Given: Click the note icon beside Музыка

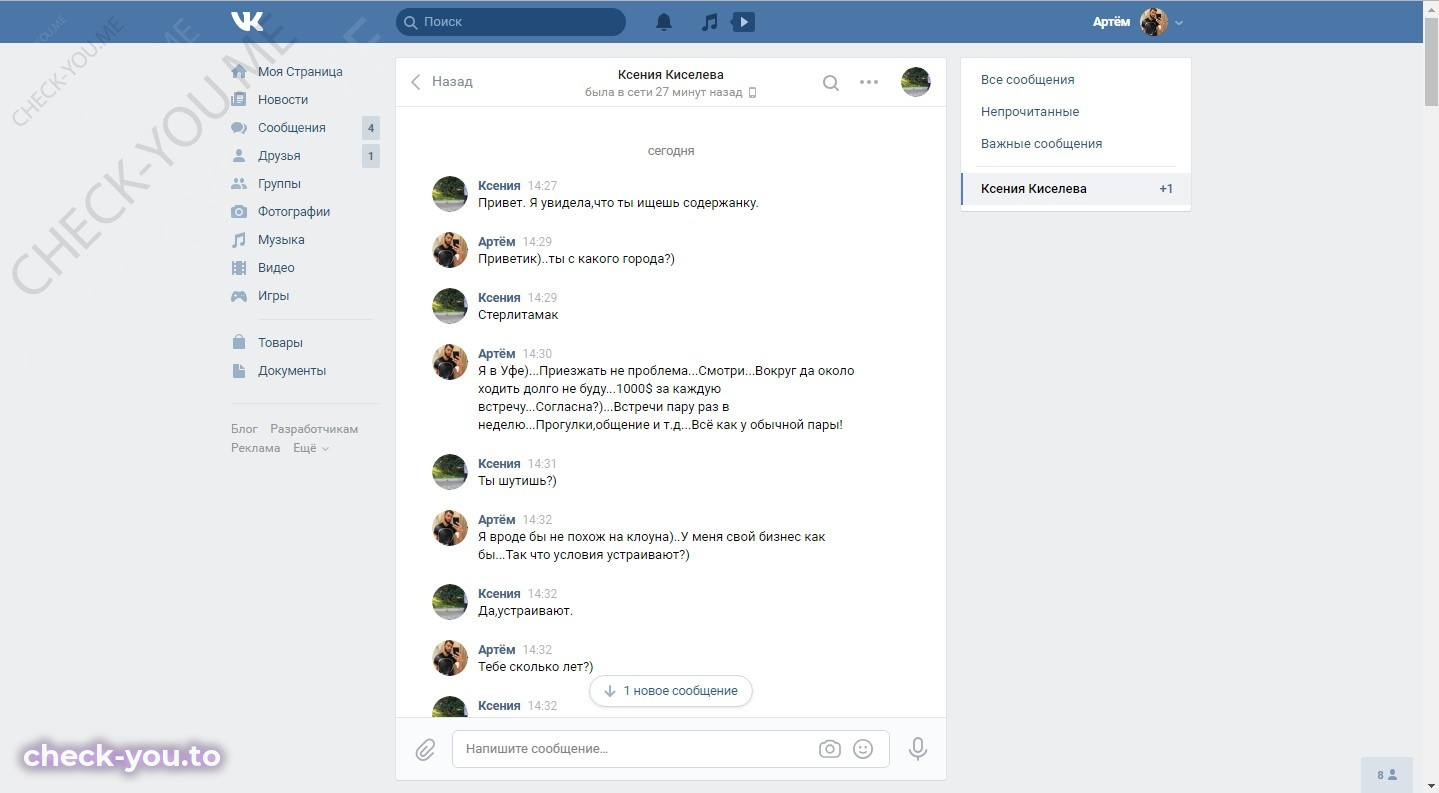Looking at the screenshot, I should pyautogui.click(x=239, y=240).
